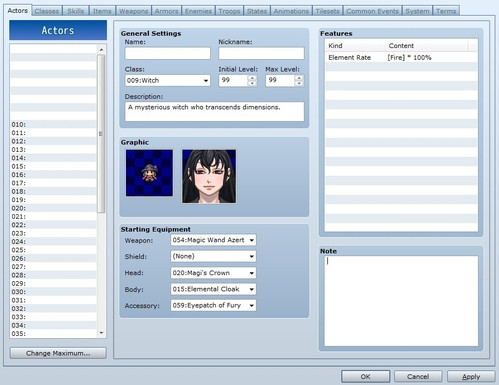Open the Common Events tab
This screenshot has height=385, width=499.
(x=372, y=11)
